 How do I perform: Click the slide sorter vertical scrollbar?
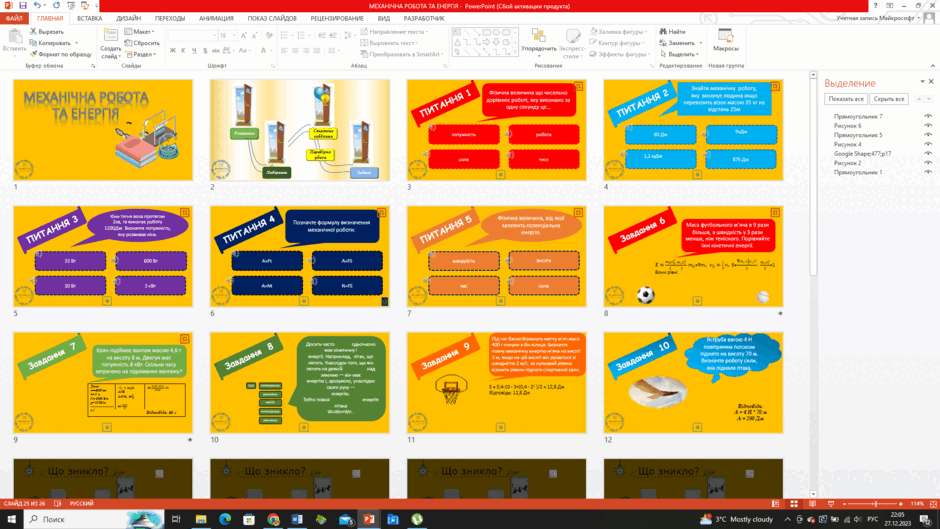pyautogui.click(x=813, y=285)
